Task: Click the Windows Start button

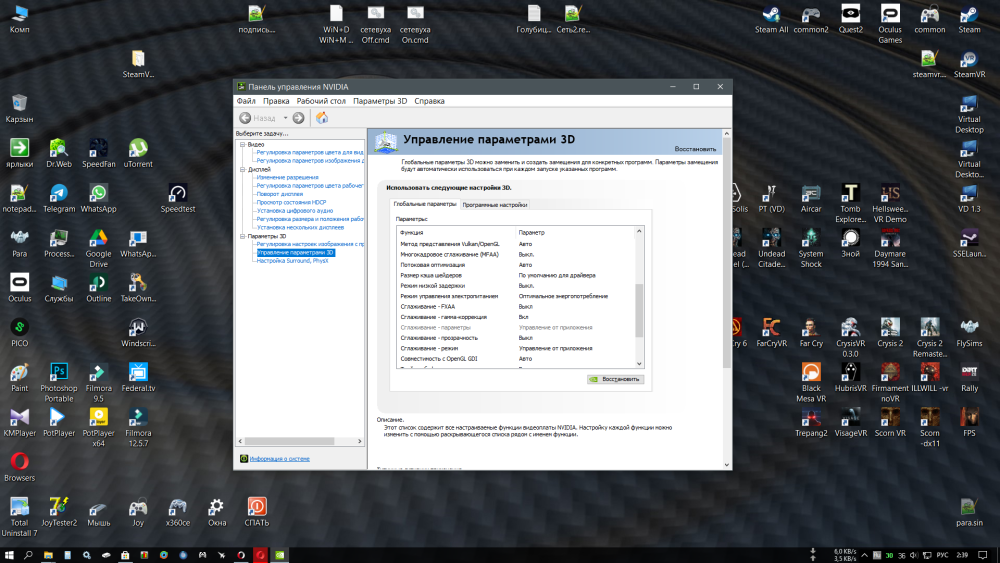Action: [10, 554]
